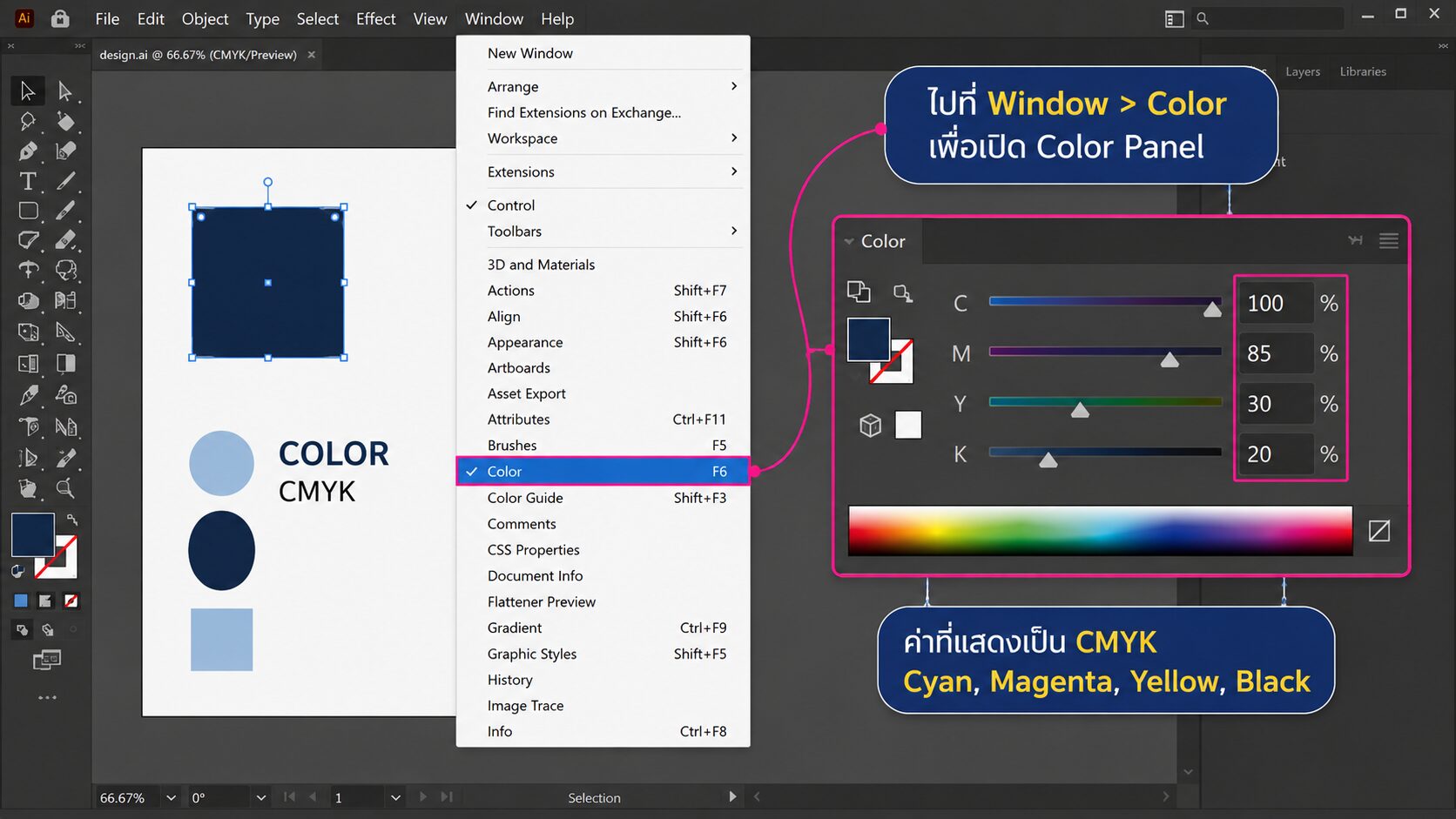
Task: Expand the Arrange submenu
Action: [x=603, y=86]
